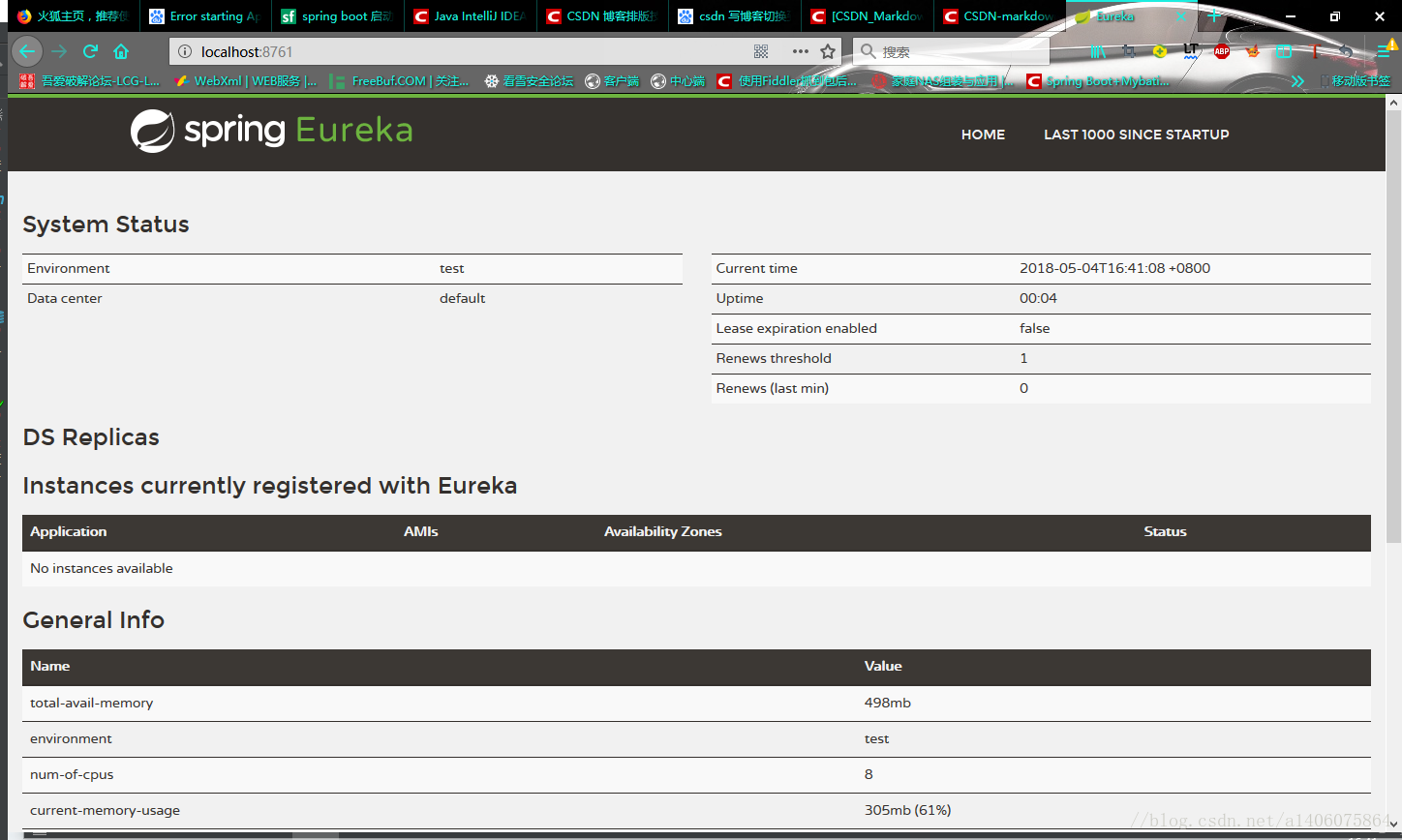This screenshot has width=1402, height=840.
Task: Open the 吾爱破解论坛 bookmark
Action: tap(88, 81)
